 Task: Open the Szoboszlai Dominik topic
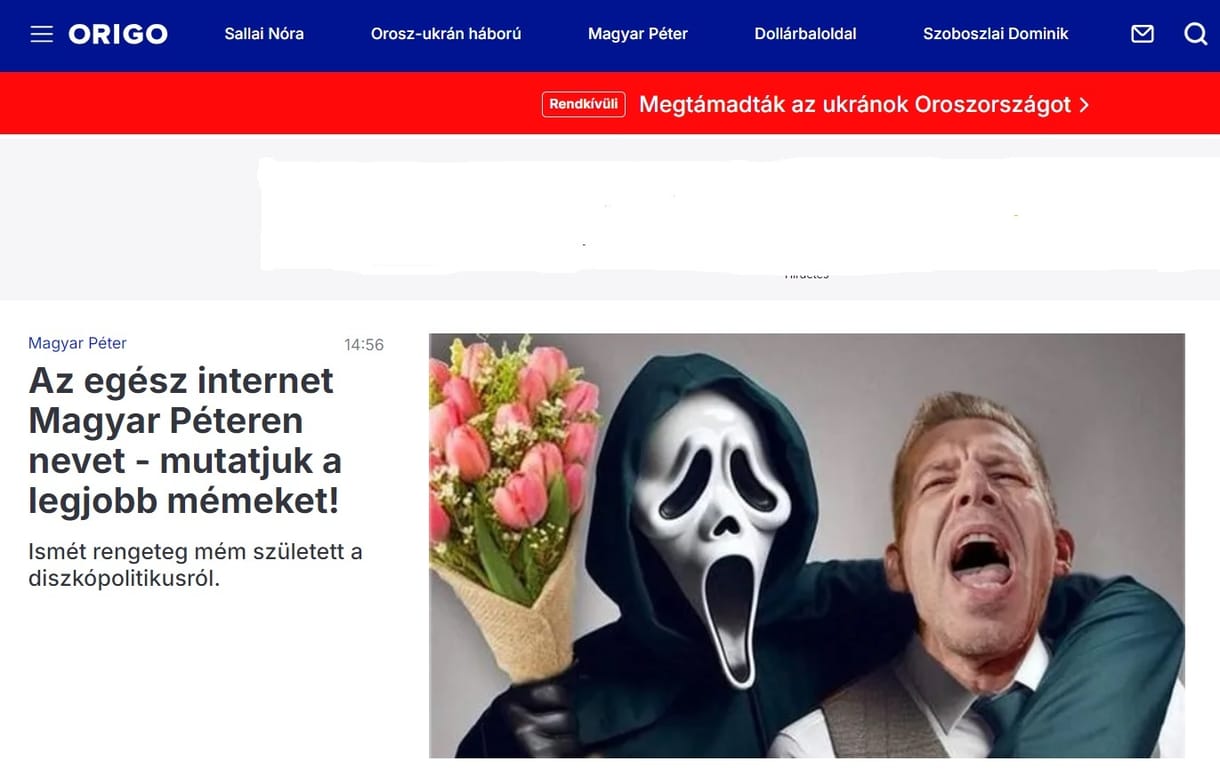tap(996, 34)
